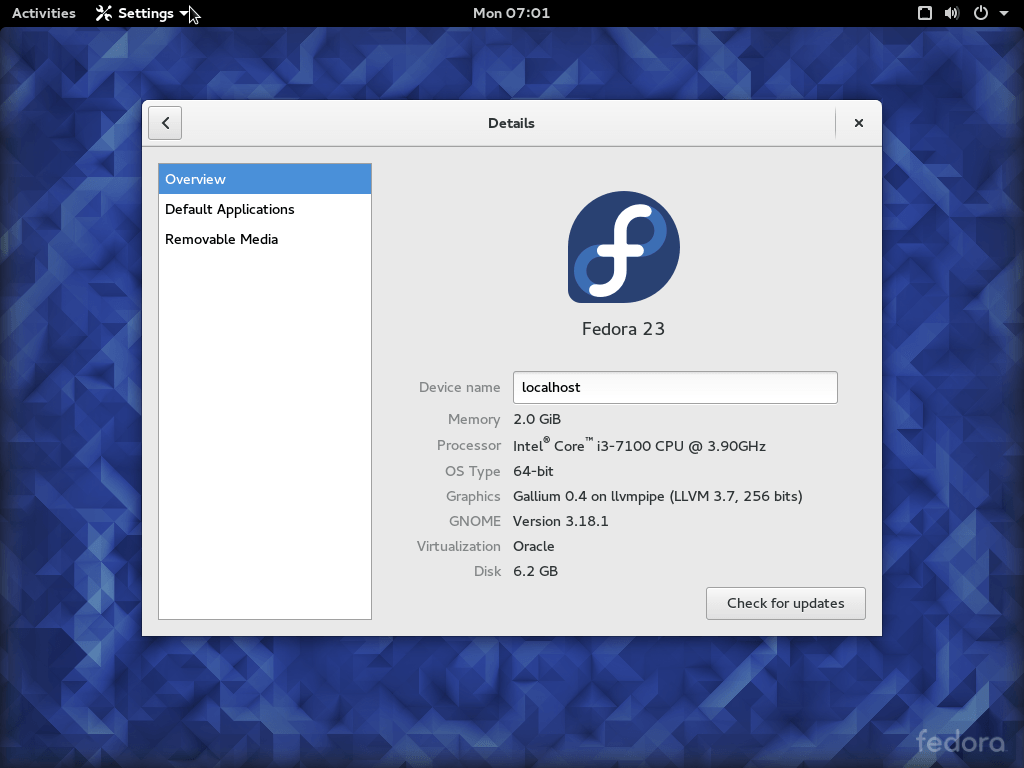Open the power system menu icon

(x=981, y=13)
